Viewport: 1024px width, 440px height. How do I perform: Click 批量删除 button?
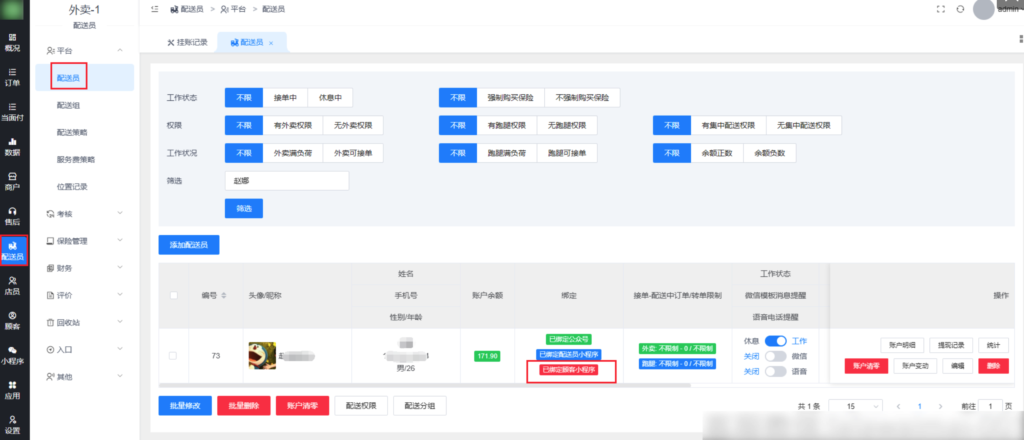[x=244, y=405]
